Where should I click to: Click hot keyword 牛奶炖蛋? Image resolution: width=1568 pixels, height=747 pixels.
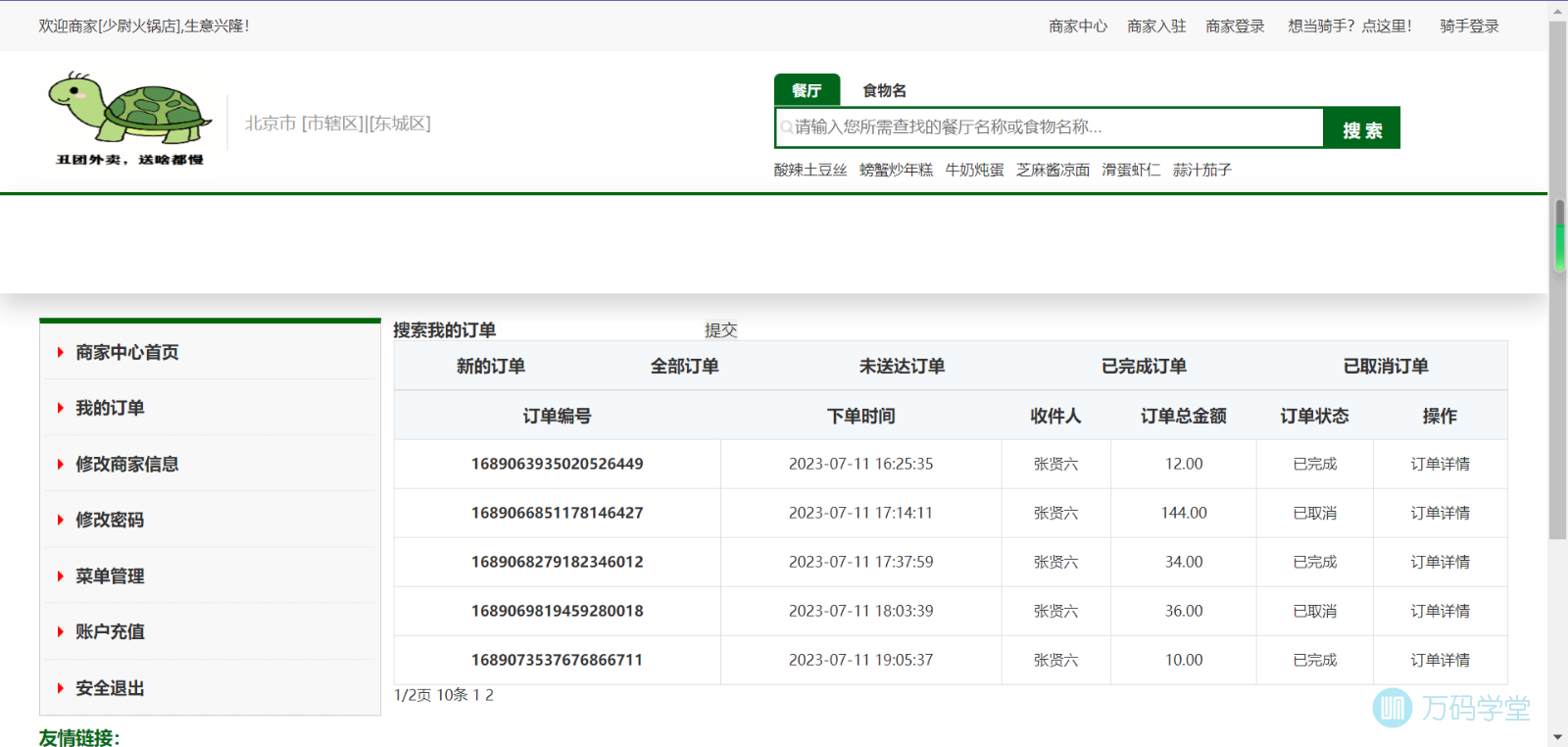pyautogui.click(x=974, y=170)
